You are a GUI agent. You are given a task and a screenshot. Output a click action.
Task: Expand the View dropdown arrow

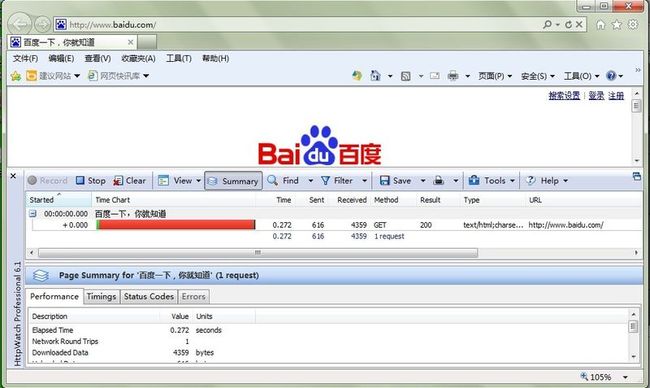[198, 181]
